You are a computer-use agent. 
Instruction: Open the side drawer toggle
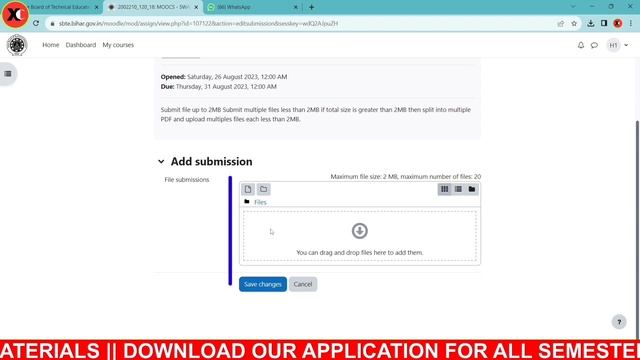(x=8, y=74)
